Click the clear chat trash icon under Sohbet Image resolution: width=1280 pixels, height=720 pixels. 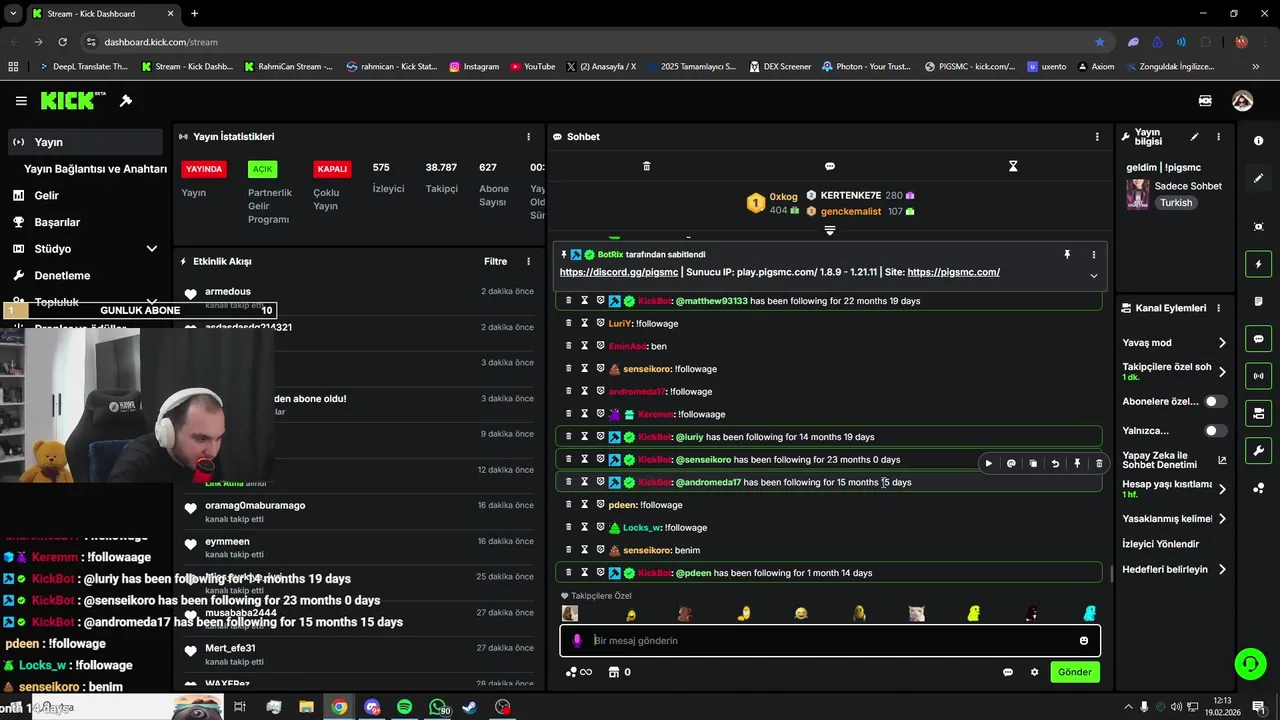point(646,166)
